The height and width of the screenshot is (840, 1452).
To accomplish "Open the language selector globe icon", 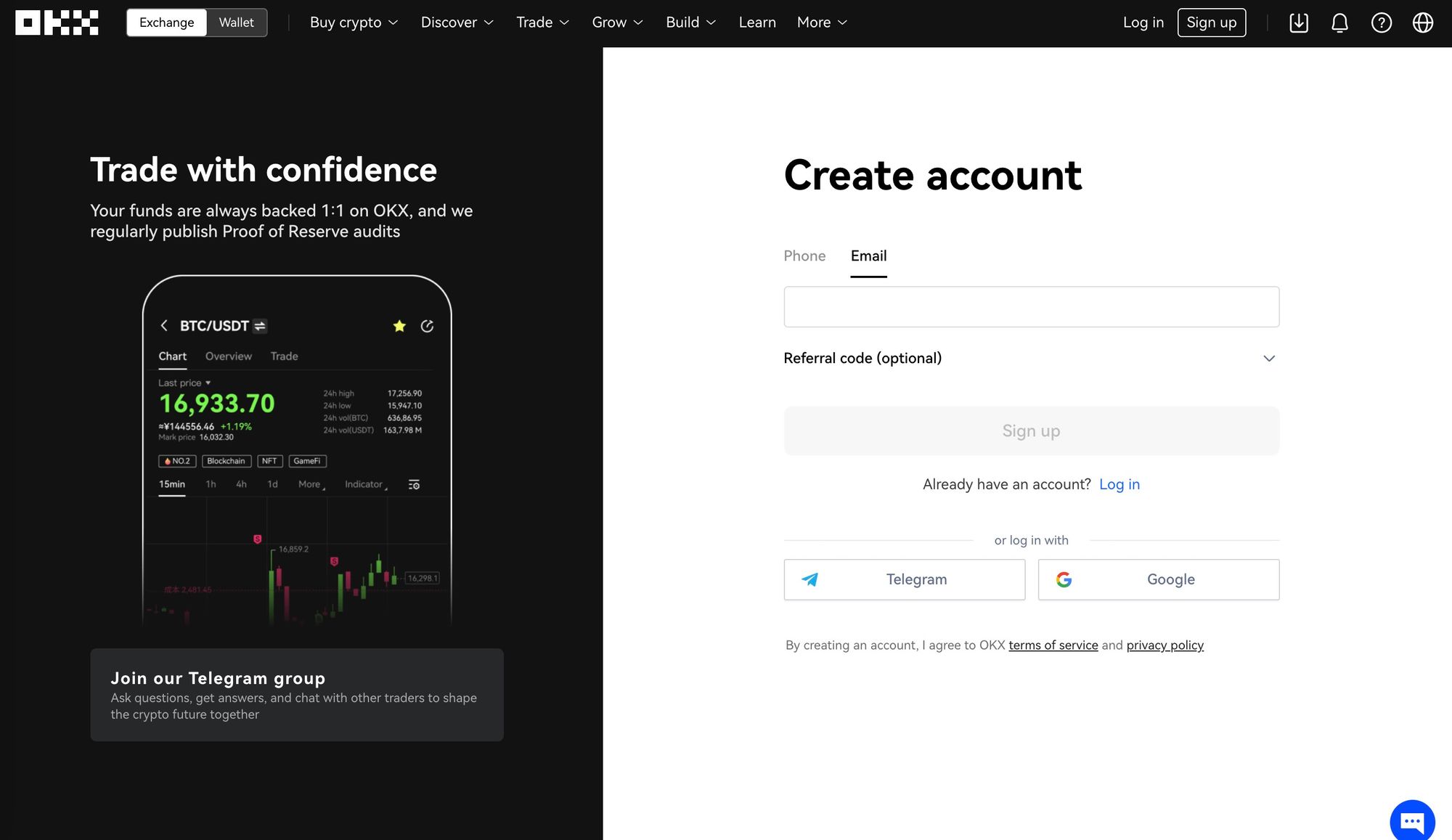I will (1423, 23).
